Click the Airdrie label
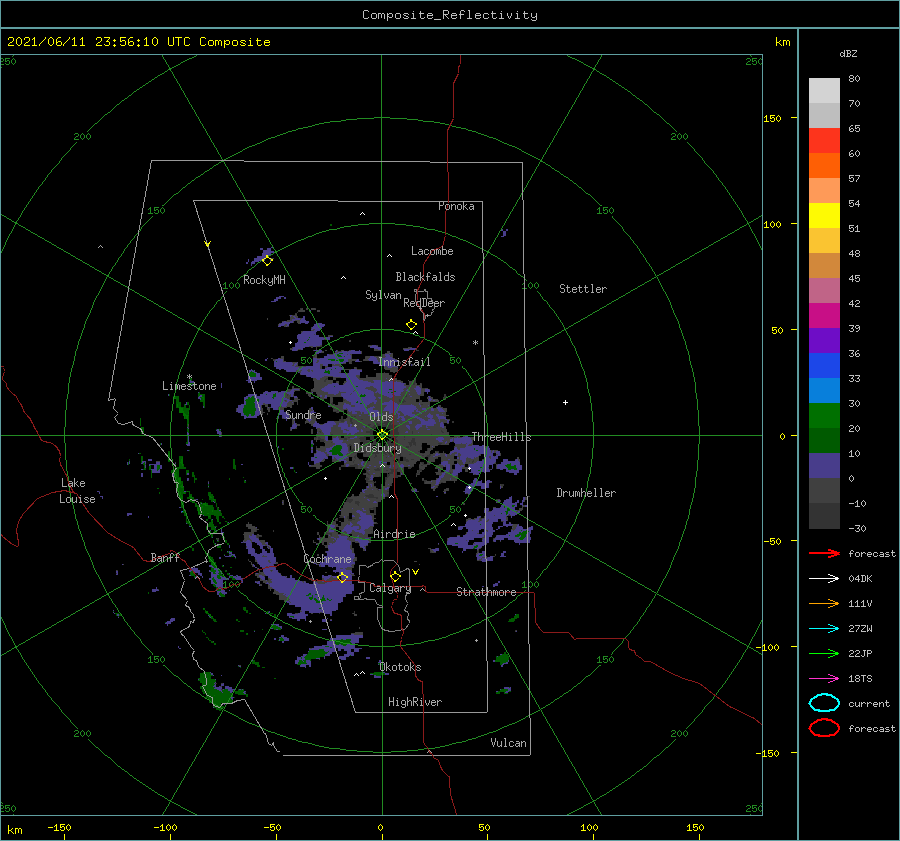The width and height of the screenshot is (900, 841). 394,534
